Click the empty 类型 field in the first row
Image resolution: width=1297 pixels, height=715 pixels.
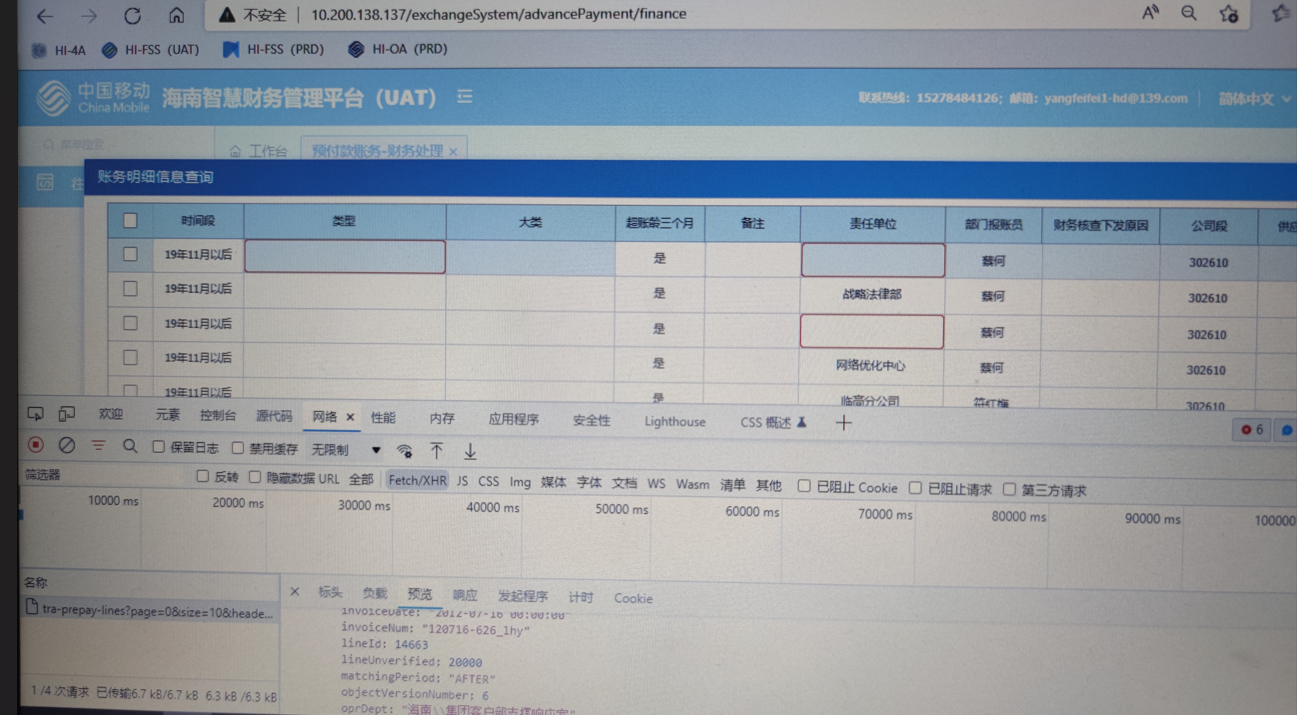[345, 256]
